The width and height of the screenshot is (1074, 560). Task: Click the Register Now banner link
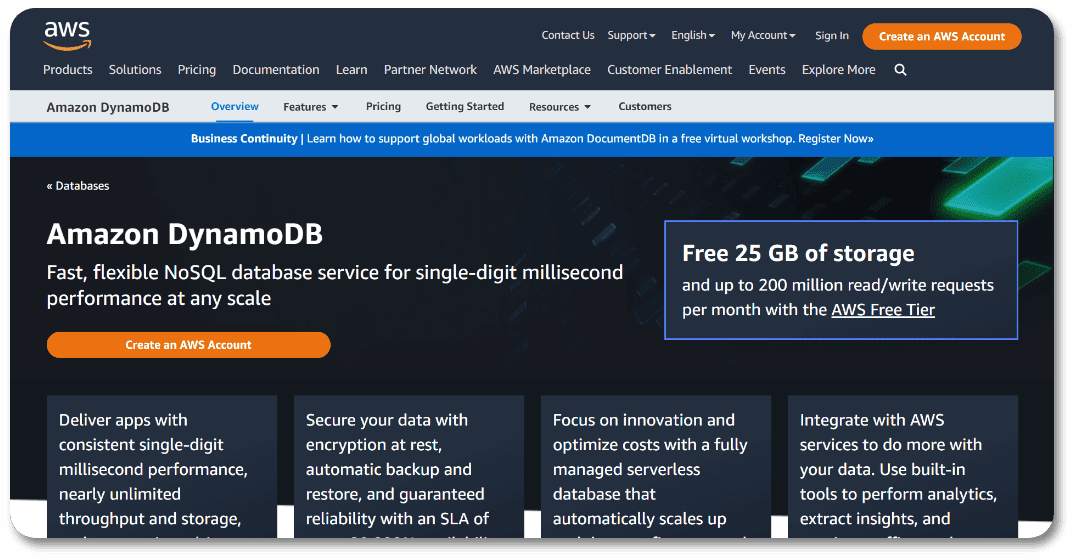point(836,138)
